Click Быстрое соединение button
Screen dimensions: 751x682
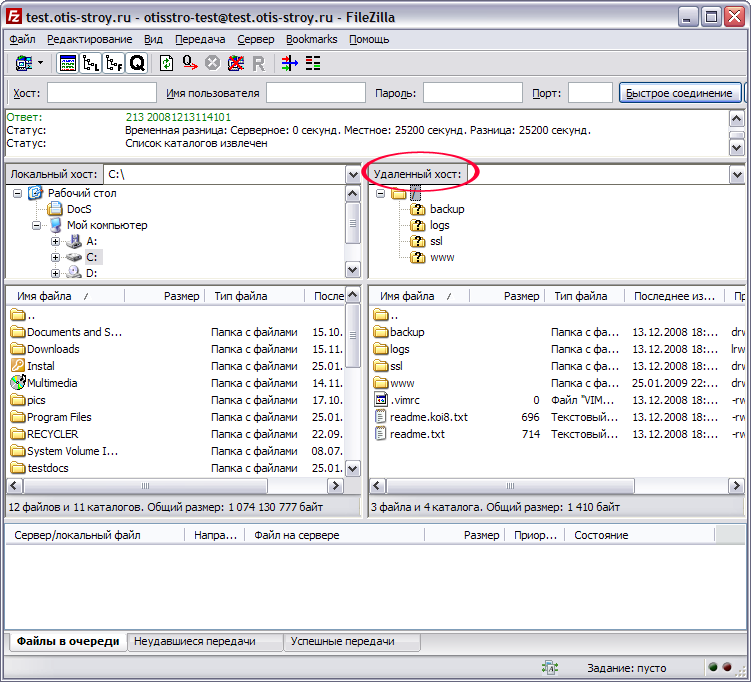pos(680,93)
